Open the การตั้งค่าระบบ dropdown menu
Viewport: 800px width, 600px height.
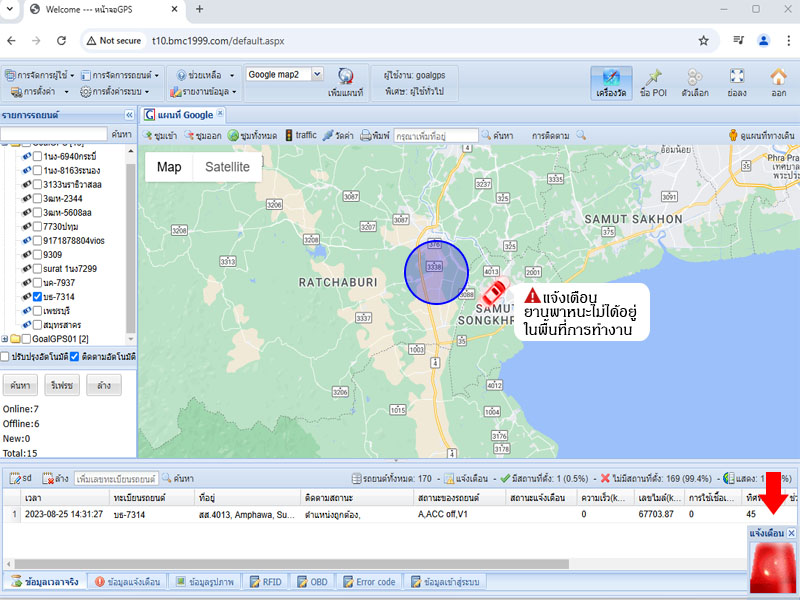115,92
